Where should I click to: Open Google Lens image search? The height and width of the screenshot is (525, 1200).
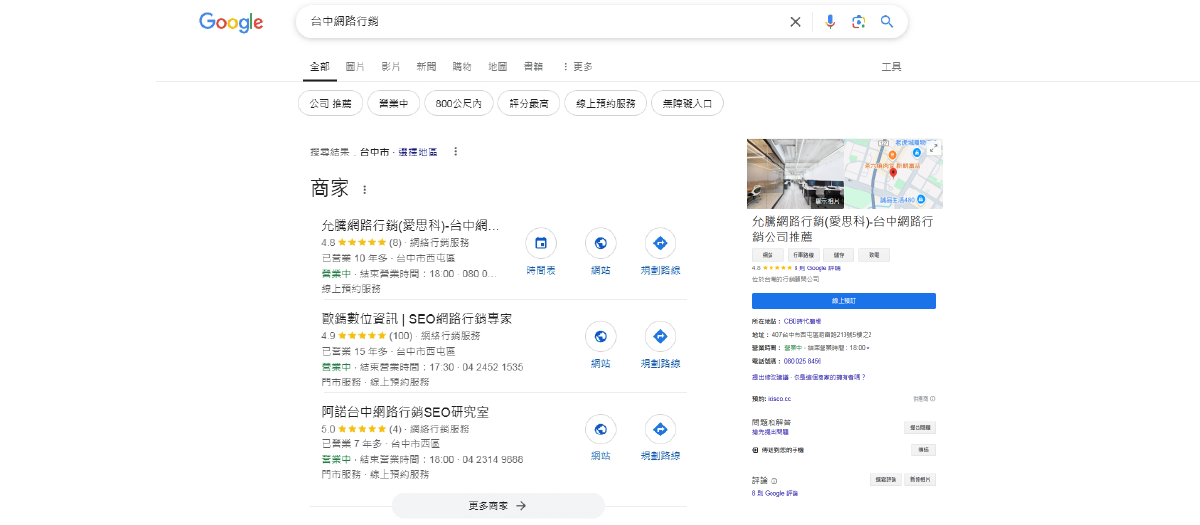858,22
